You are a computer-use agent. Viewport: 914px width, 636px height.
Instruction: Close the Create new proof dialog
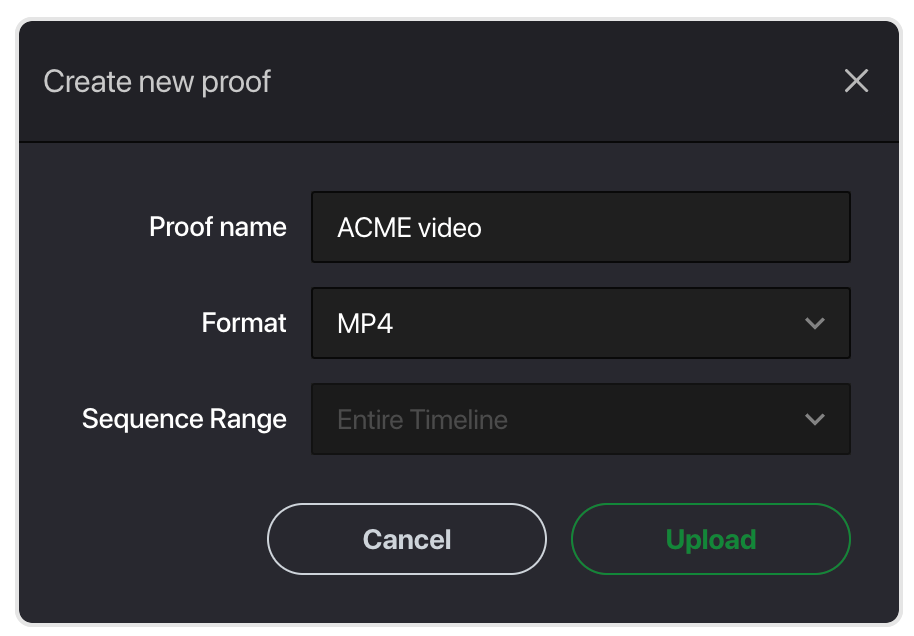click(856, 81)
